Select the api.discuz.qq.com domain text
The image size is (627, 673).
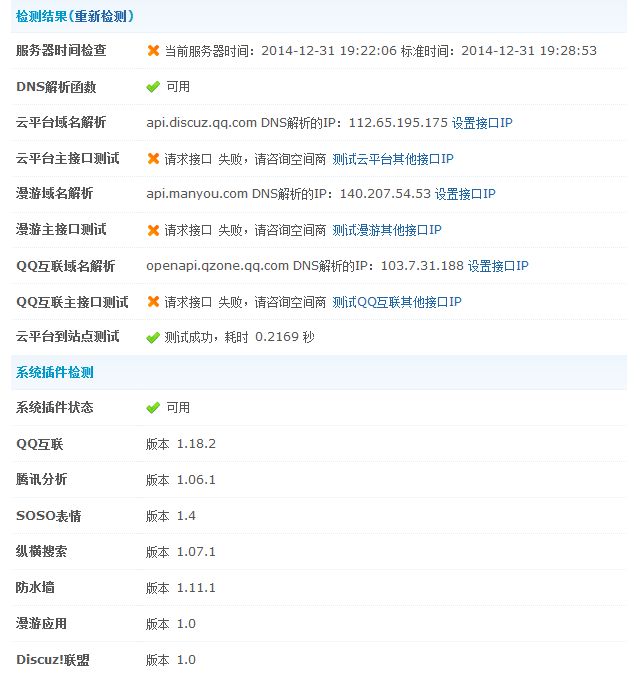[201, 123]
